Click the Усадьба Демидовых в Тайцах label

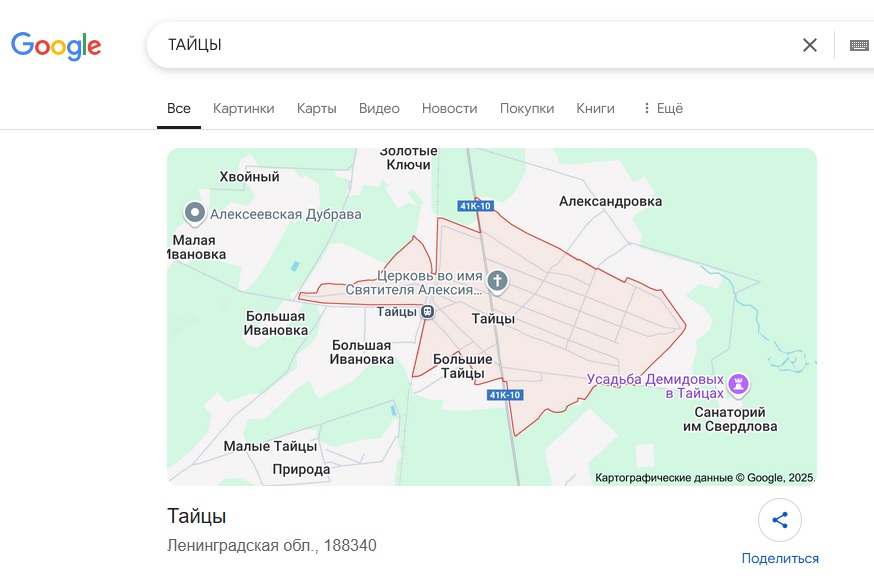point(655,386)
